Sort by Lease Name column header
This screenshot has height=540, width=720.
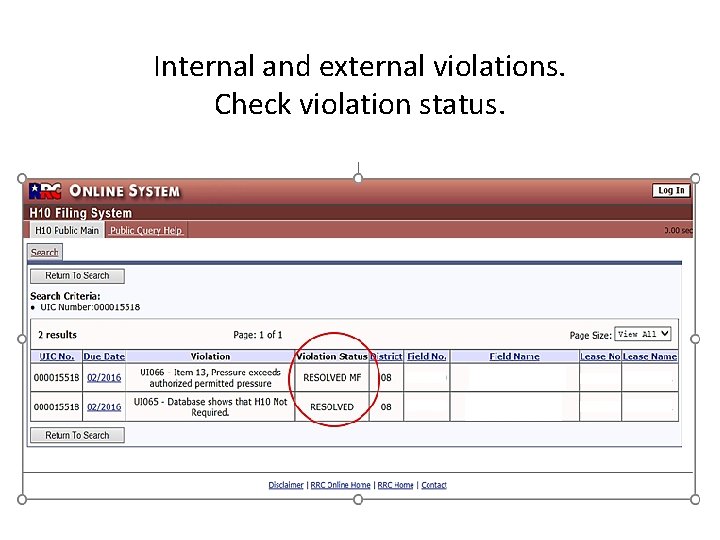pyautogui.click(x=650, y=356)
